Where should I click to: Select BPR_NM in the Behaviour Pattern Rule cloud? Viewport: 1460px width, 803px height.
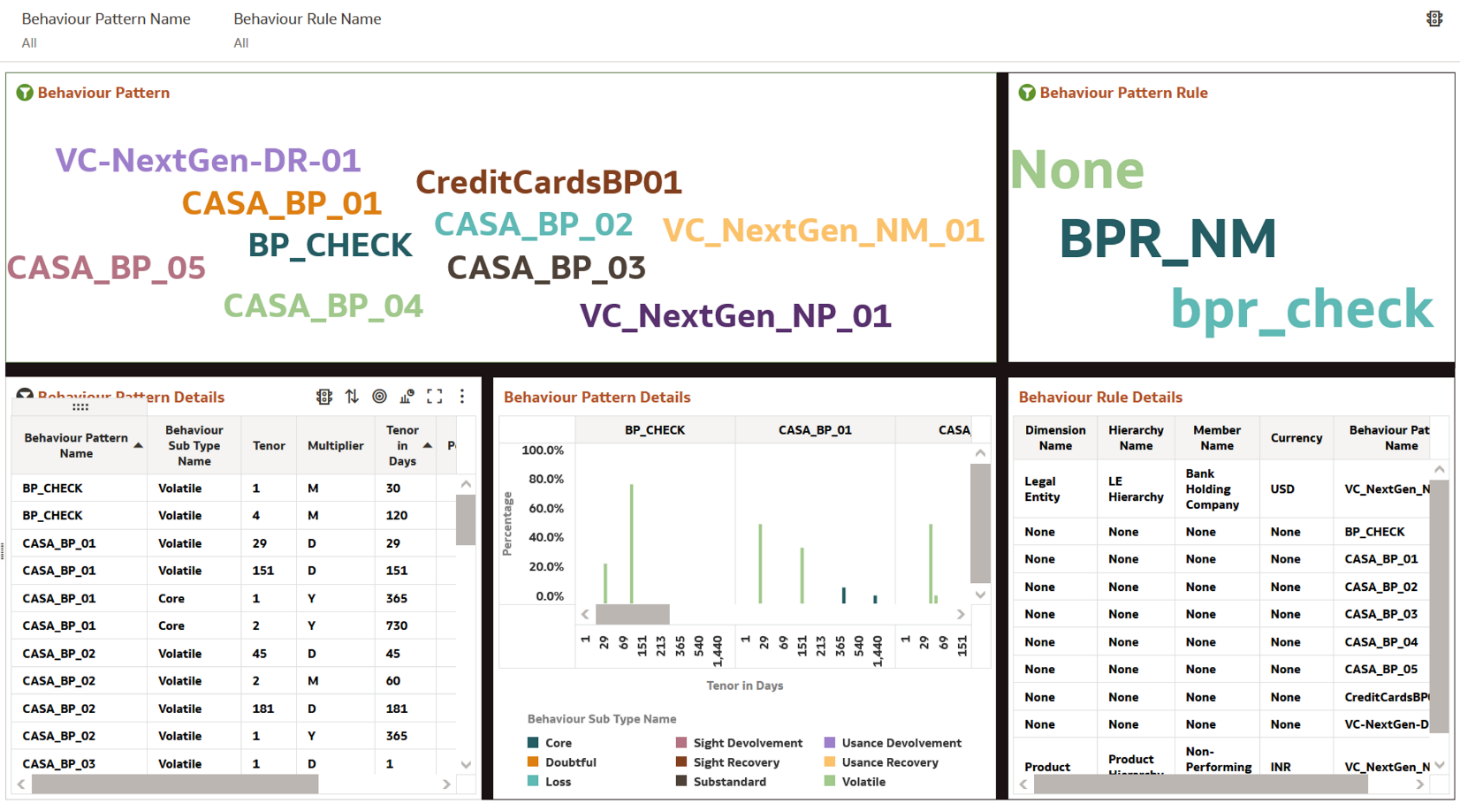click(1168, 239)
